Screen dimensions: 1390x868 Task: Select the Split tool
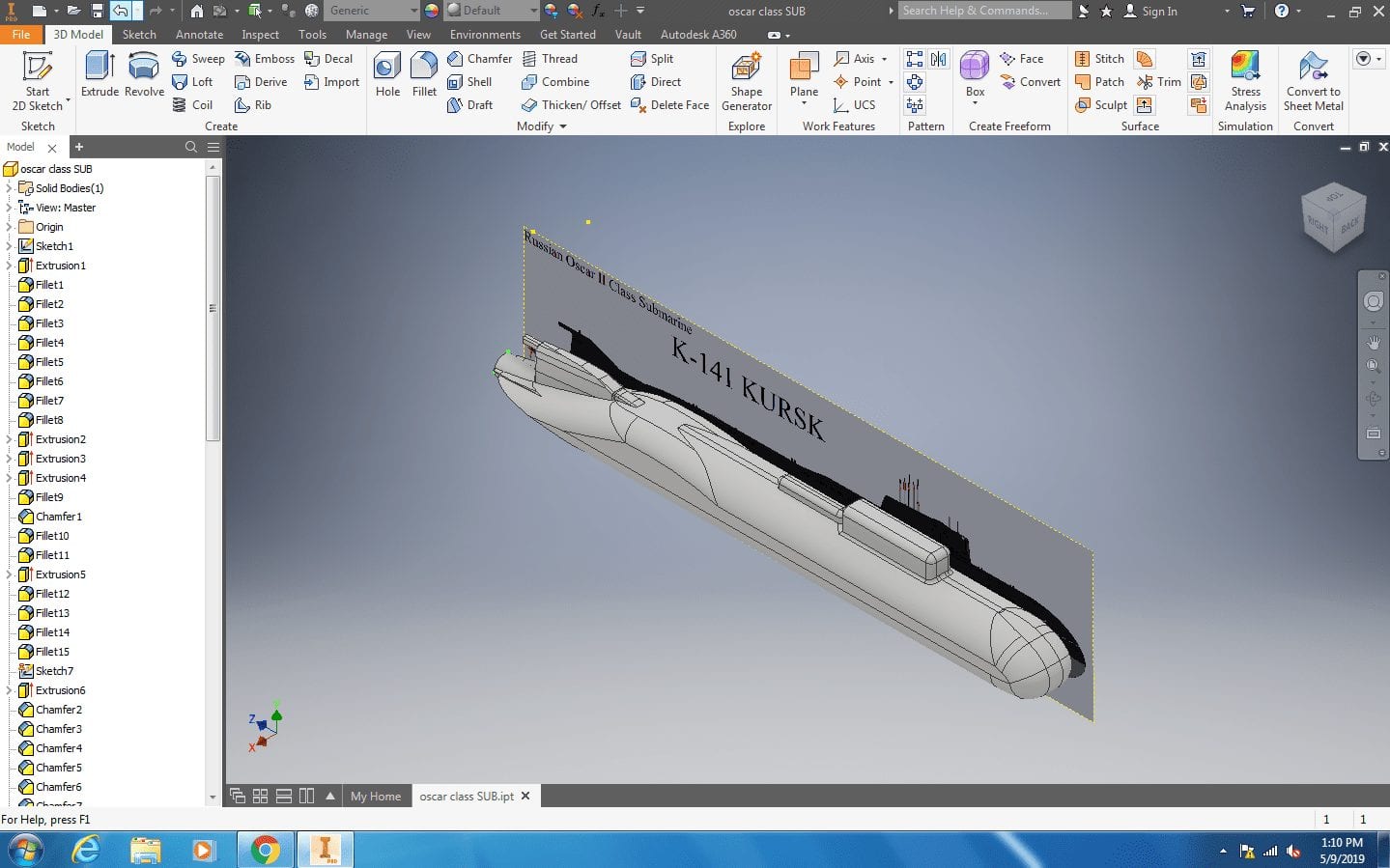(652, 59)
